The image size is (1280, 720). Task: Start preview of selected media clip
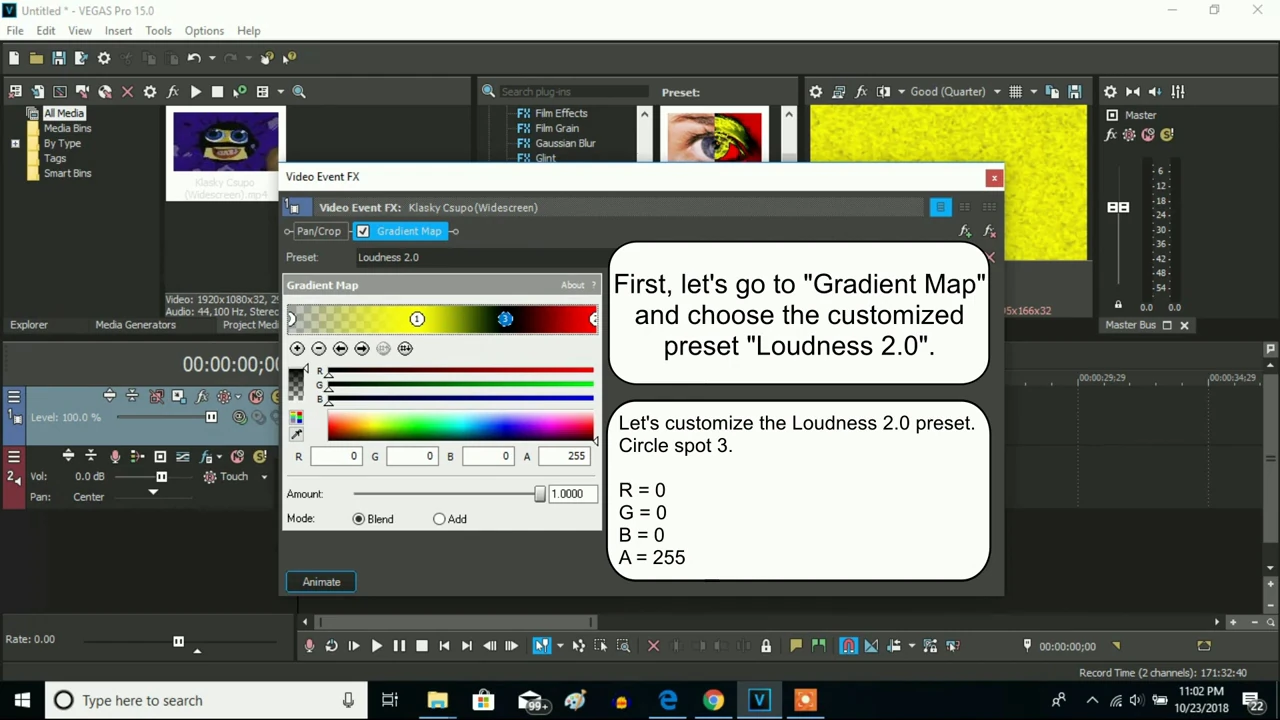coord(195,92)
